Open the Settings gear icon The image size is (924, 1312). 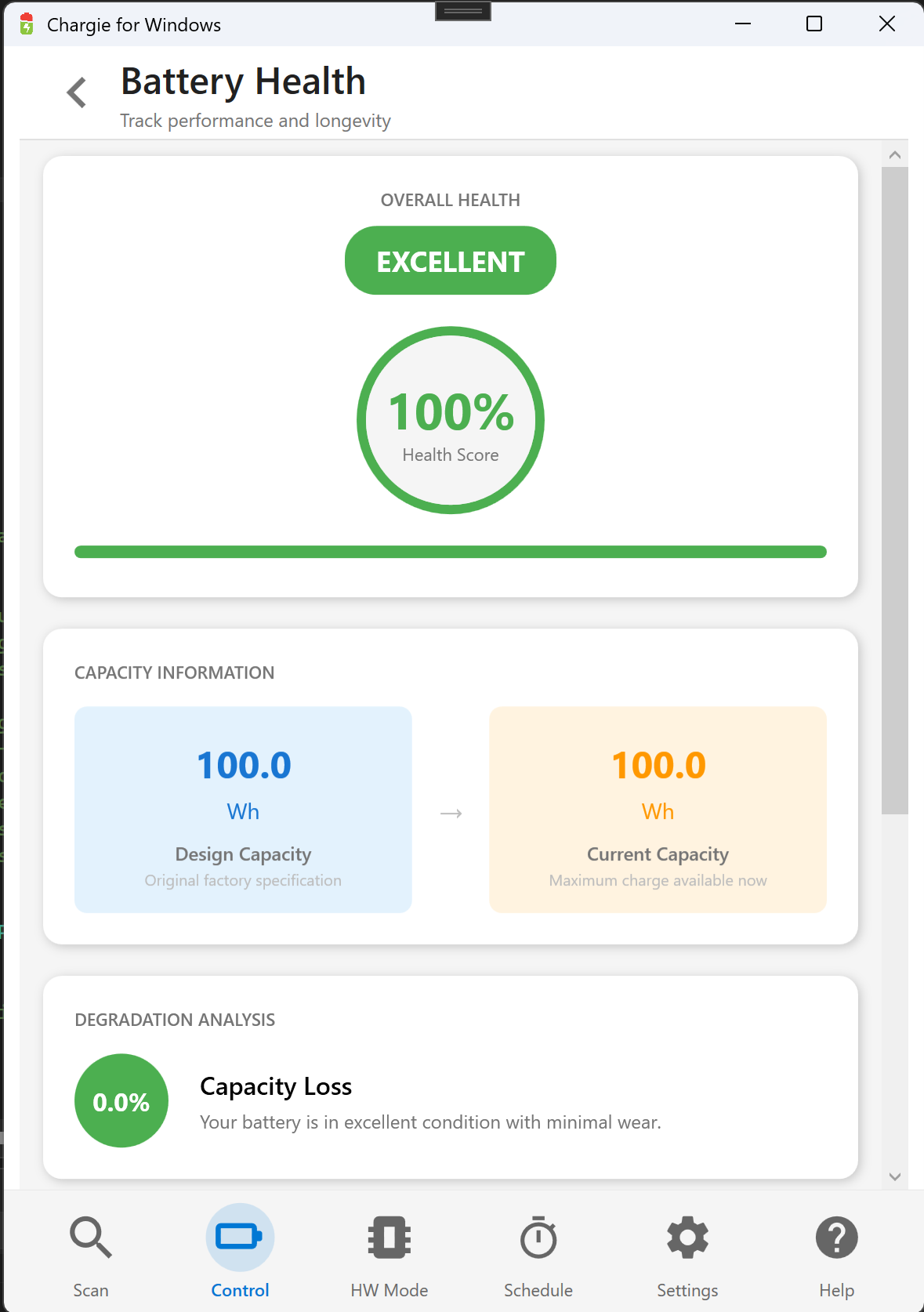(x=687, y=1238)
